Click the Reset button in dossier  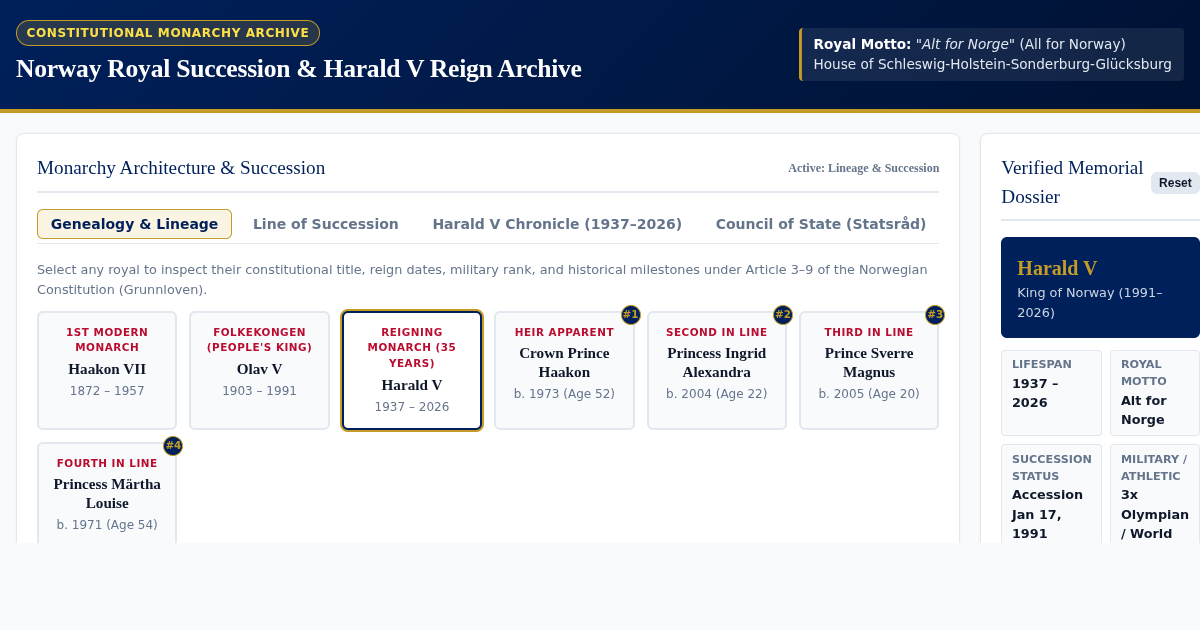1175,183
